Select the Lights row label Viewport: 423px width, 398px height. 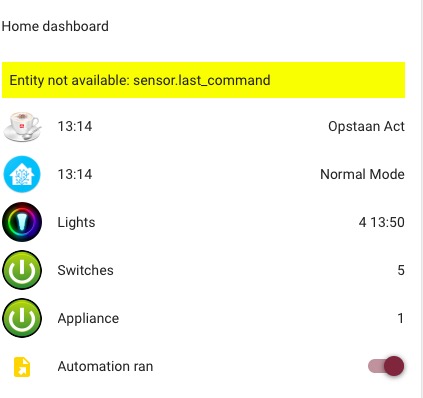[76, 222]
